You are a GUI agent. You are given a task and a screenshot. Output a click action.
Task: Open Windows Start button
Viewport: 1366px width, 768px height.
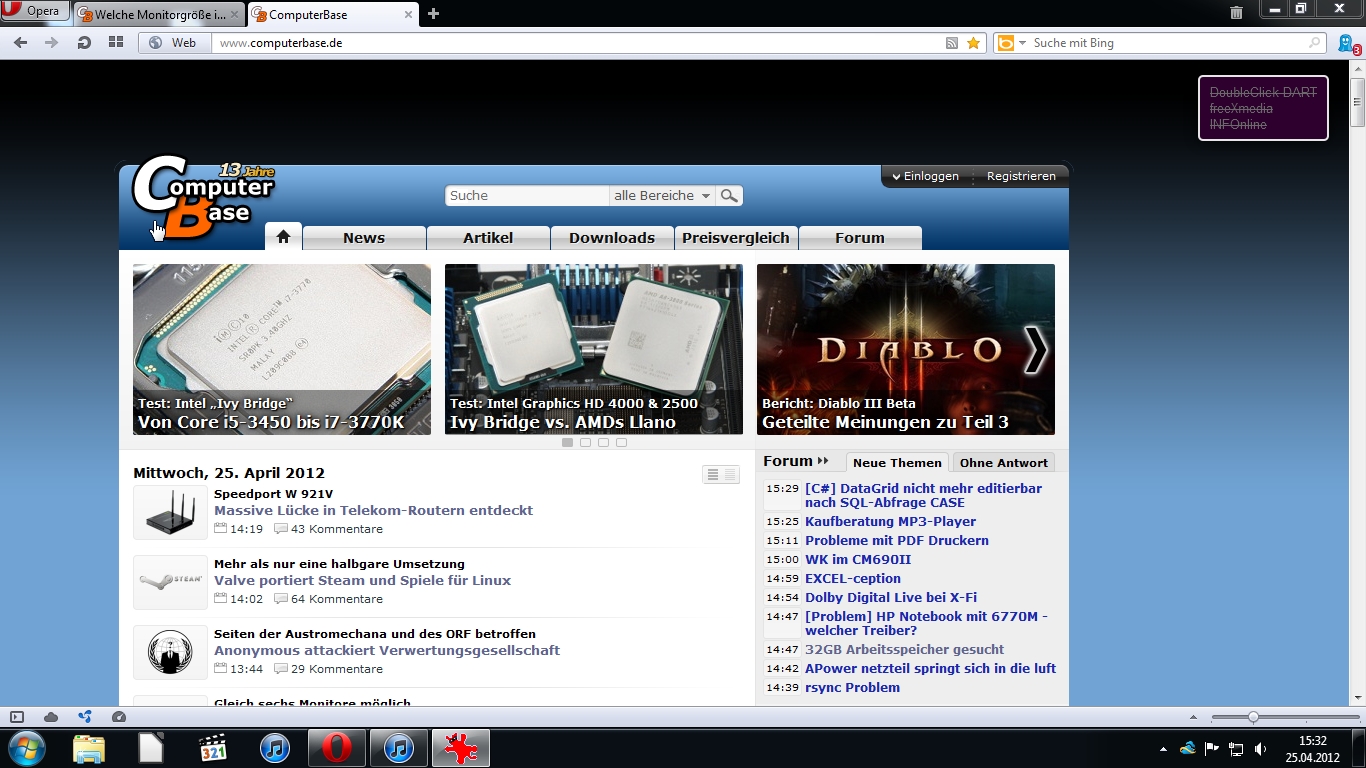[26, 748]
